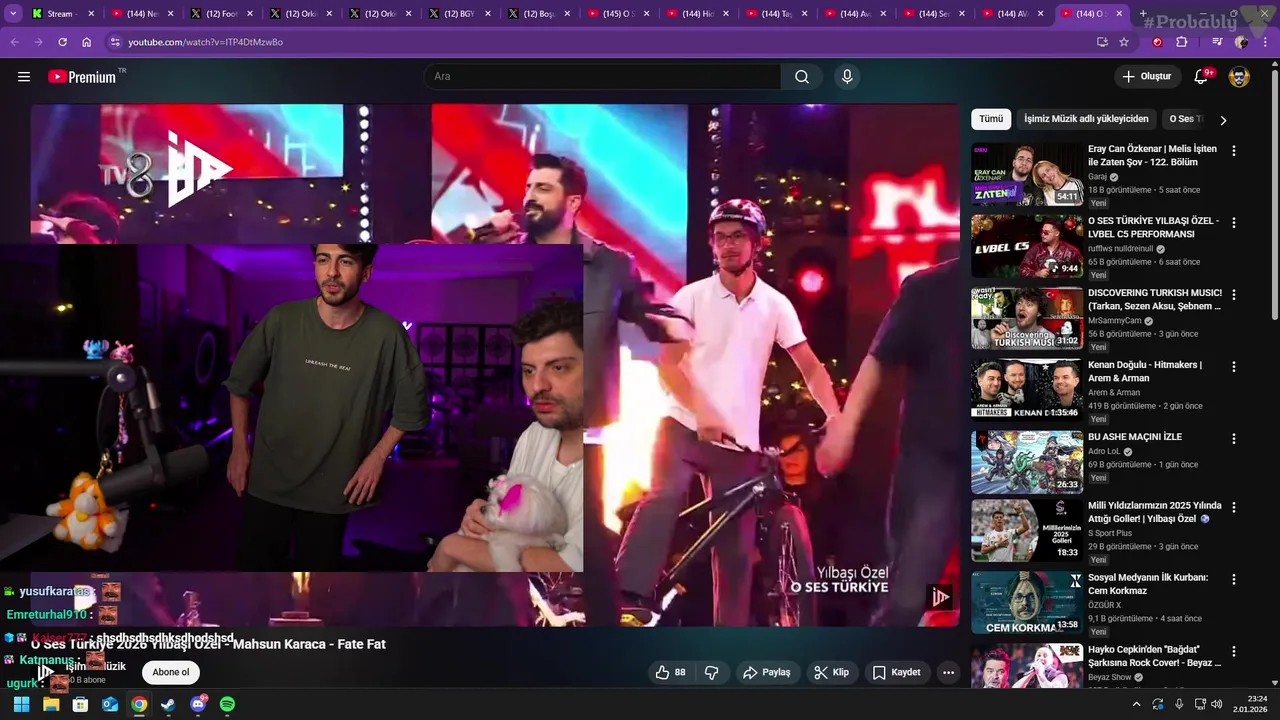The image size is (1280, 720).
Task: Open Sosyal Medyanın İlk Kurbanı title link
Action: point(1148,584)
